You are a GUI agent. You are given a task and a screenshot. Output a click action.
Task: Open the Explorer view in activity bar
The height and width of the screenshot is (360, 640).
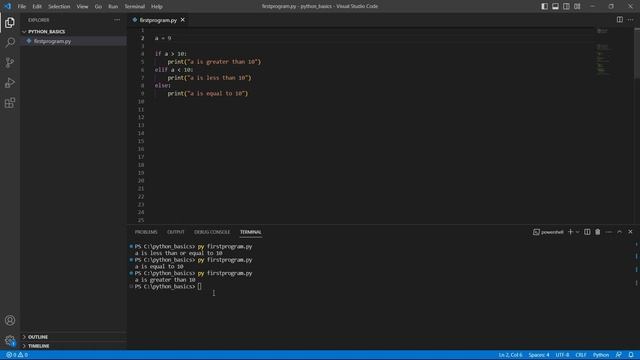click(x=10, y=22)
